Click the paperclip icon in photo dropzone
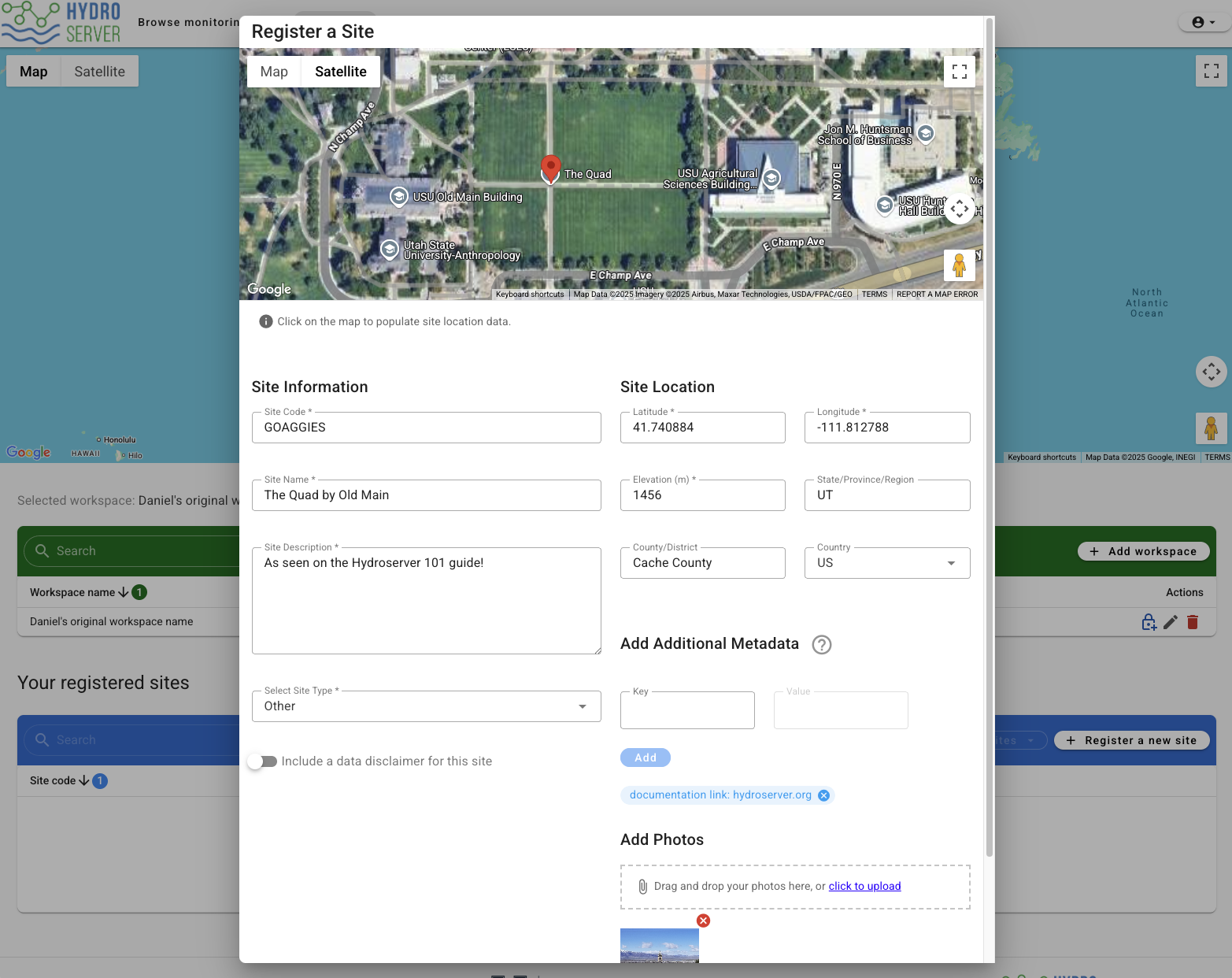This screenshot has width=1232, height=978. coord(642,887)
